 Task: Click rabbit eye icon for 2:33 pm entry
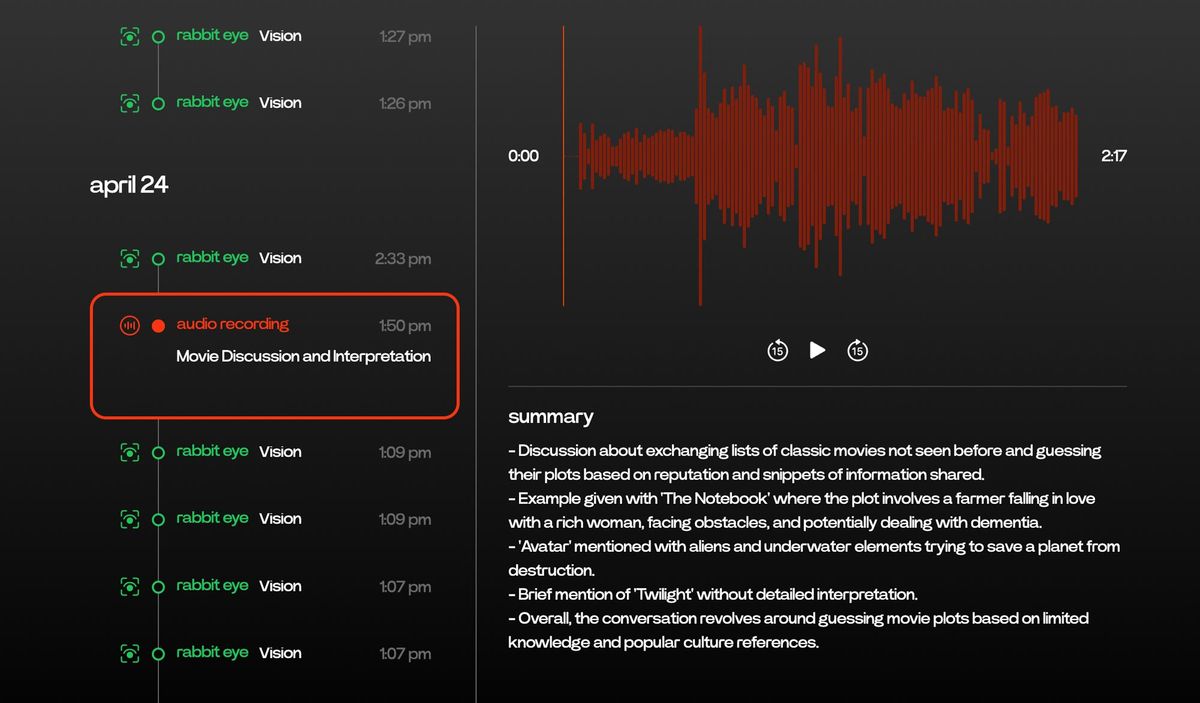pyautogui.click(x=129, y=258)
